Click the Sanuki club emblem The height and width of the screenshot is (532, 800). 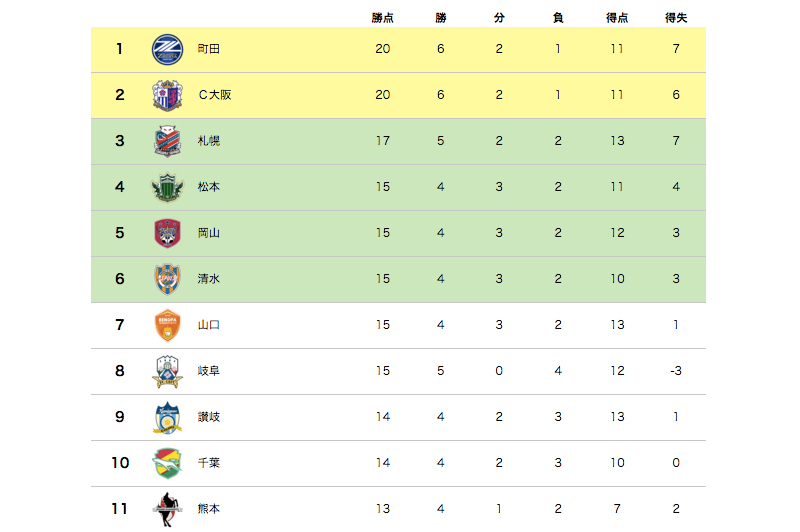(167, 417)
